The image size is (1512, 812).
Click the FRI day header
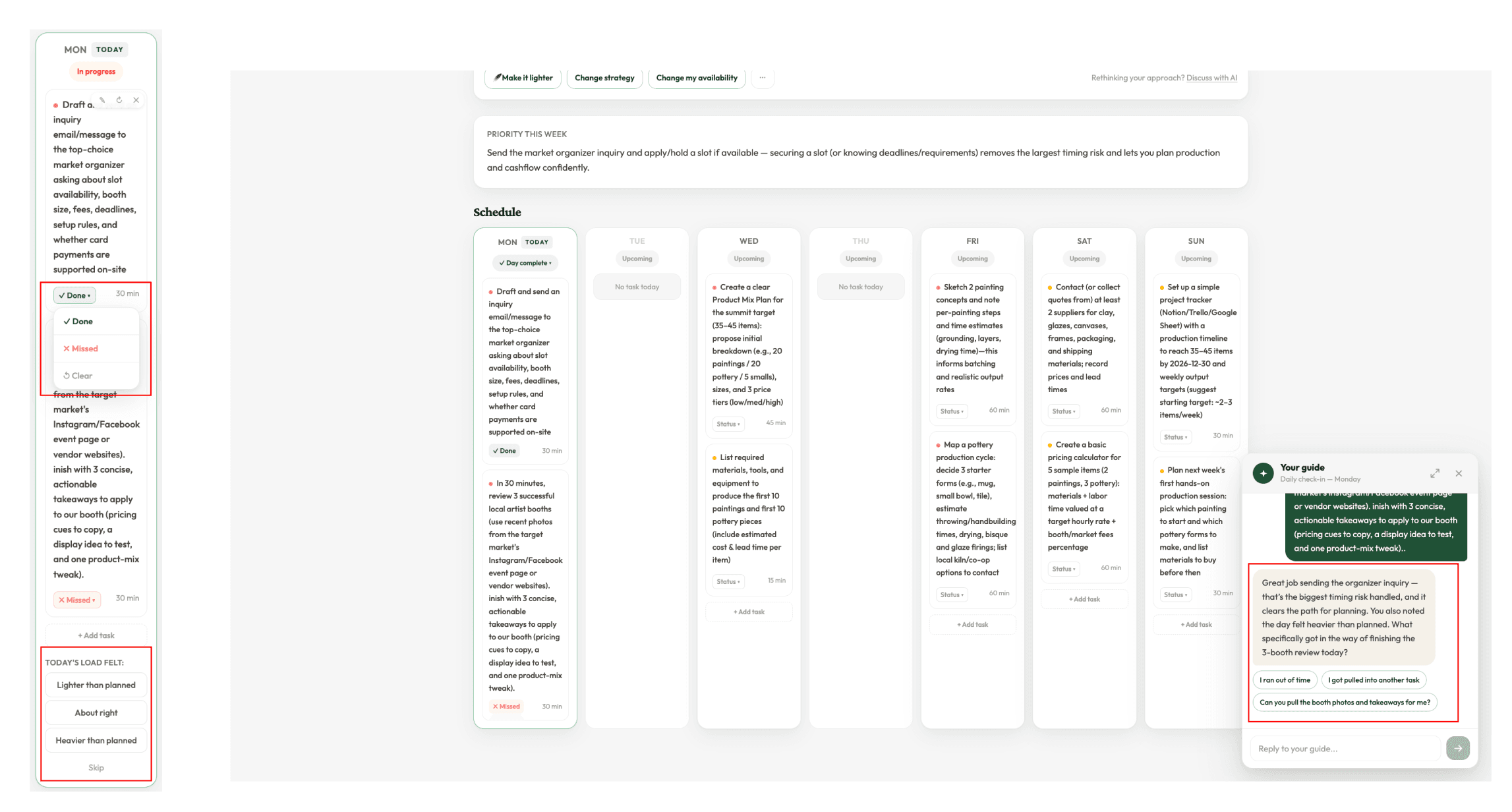click(972, 241)
